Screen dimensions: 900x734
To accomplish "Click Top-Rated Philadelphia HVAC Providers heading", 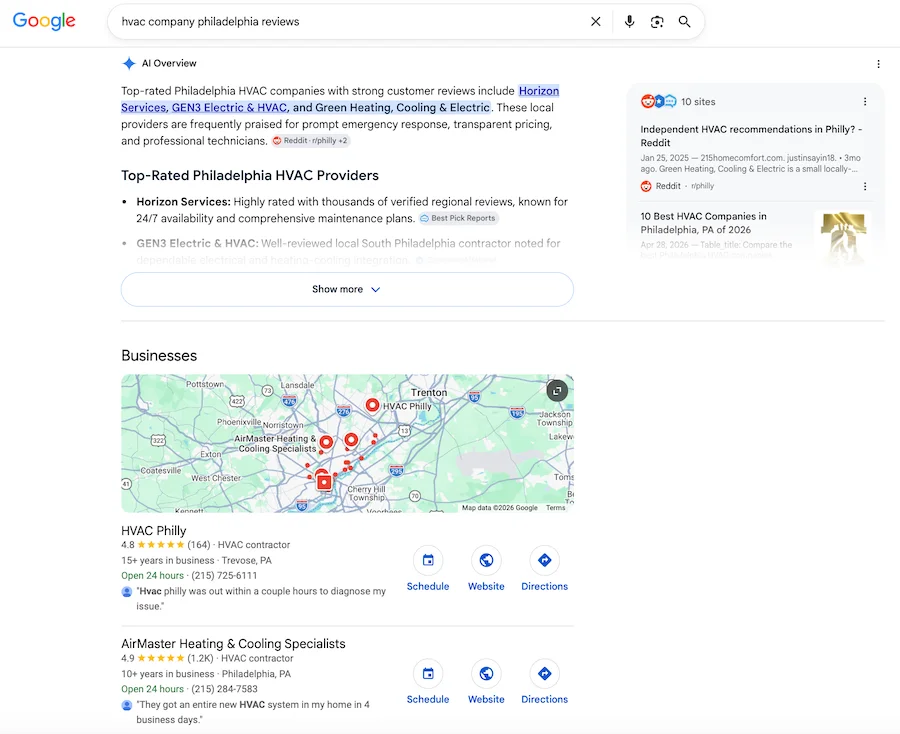I will pyautogui.click(x=250, y=176).
